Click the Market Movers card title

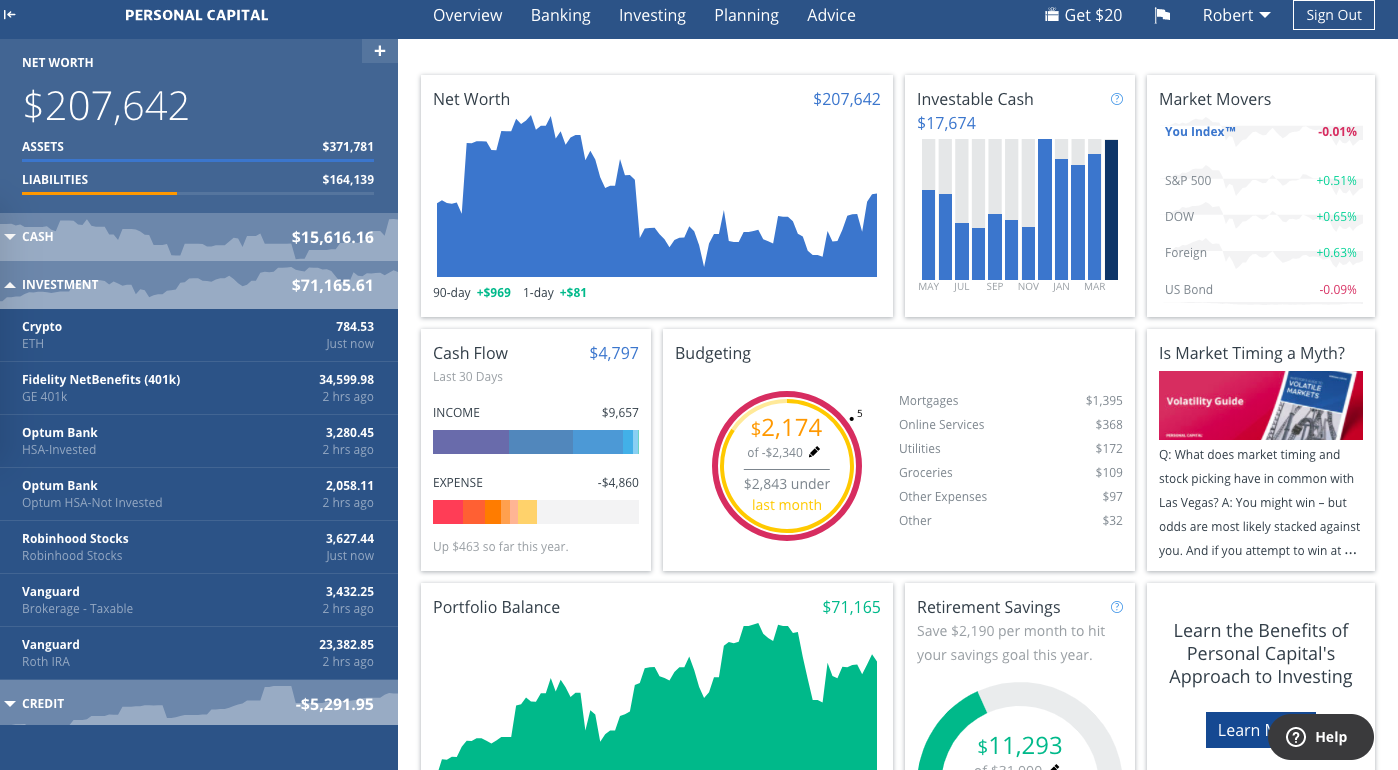click(x=1215, y=99)
